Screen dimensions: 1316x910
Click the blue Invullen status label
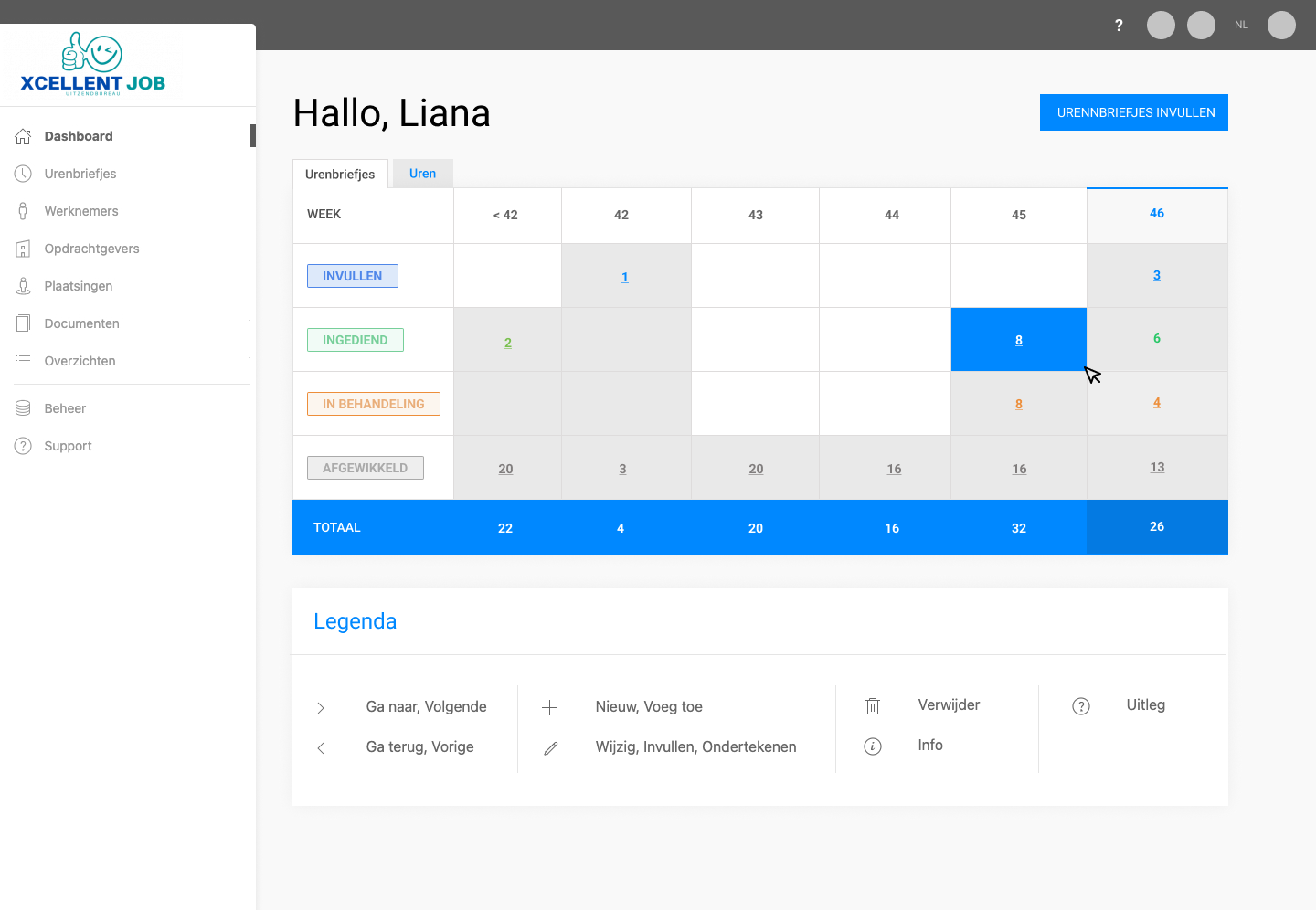click(x=353, y=276)
